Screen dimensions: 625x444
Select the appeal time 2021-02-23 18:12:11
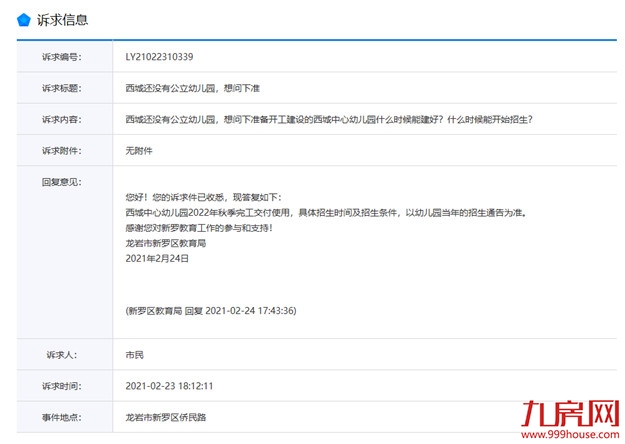click(169, 386)
